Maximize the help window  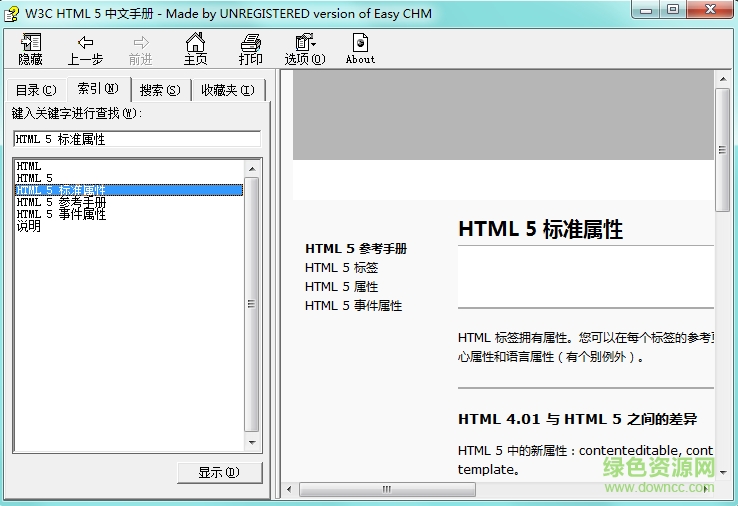point(673,9)
